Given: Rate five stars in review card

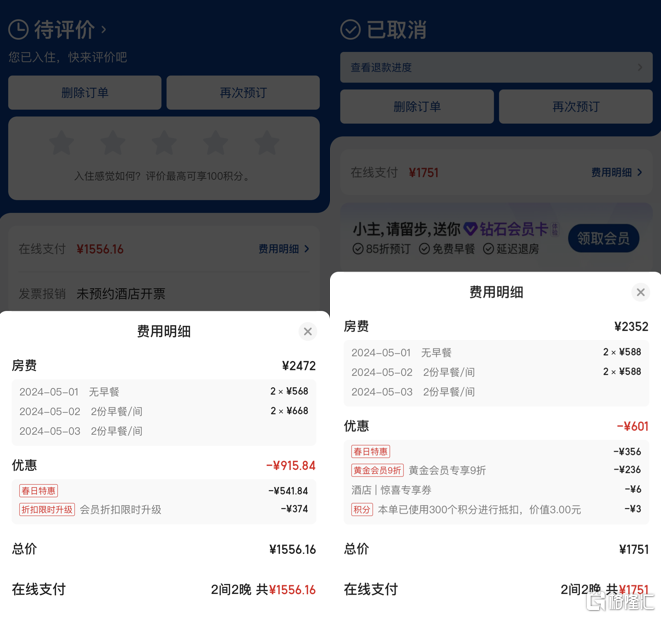Looking at the screenshot, I should 267,143.
